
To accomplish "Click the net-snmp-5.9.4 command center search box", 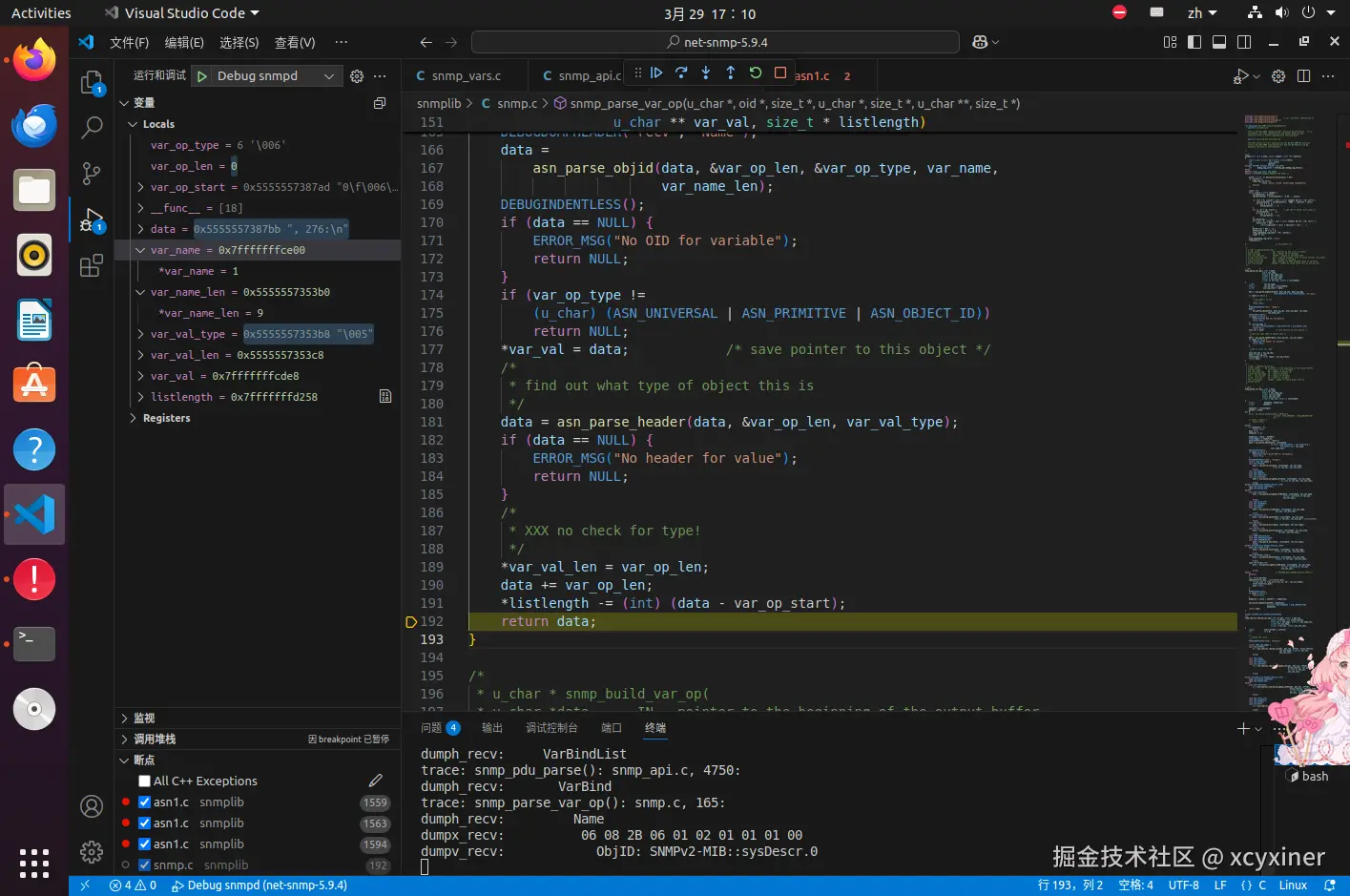I will point(716,43).
